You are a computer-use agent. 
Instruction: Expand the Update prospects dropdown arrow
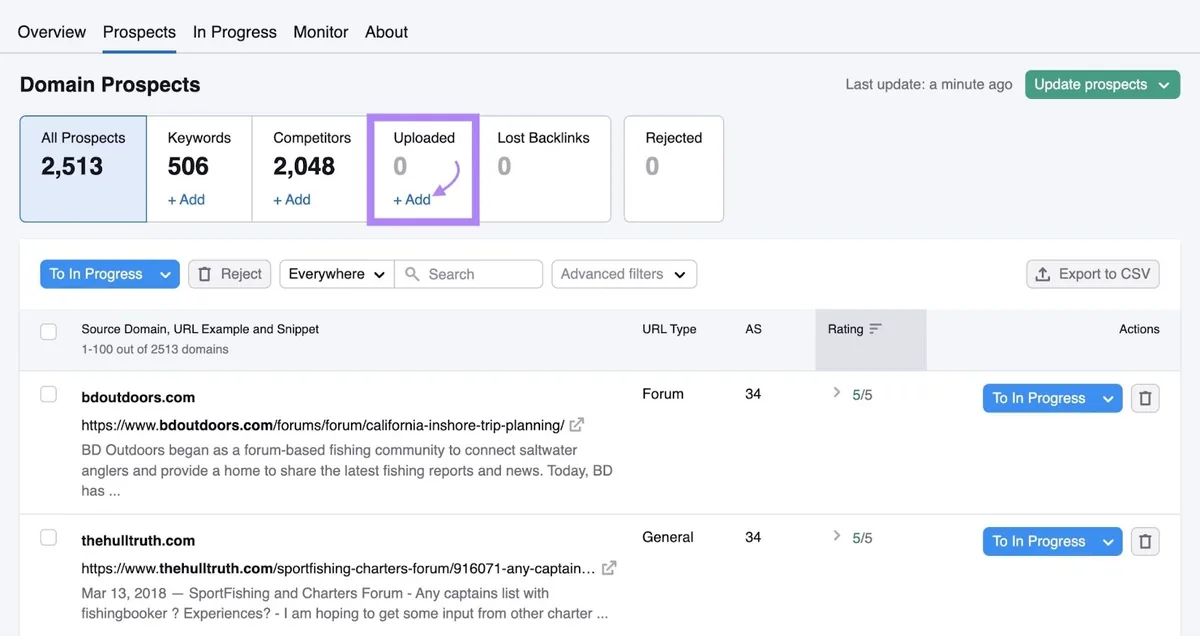pos(1164,85)
